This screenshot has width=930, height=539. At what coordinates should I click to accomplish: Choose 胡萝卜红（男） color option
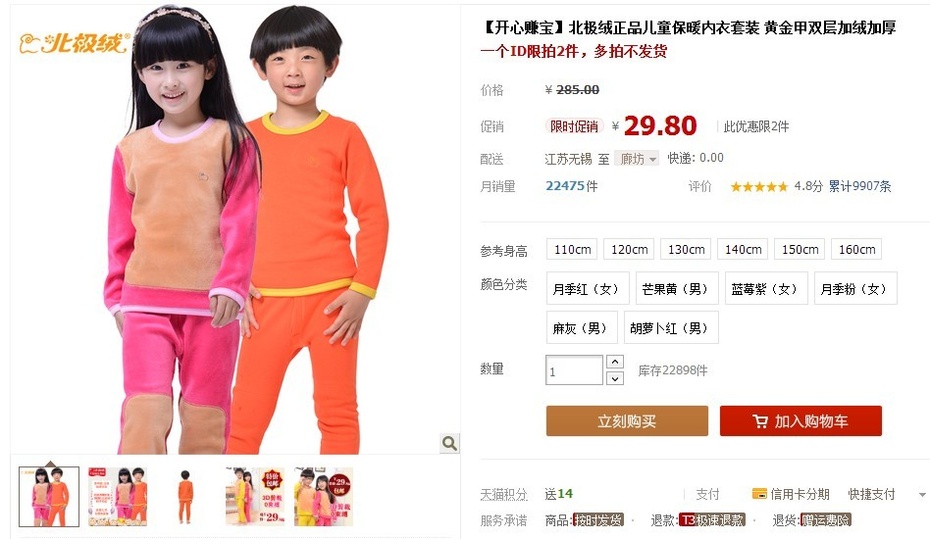671,328
